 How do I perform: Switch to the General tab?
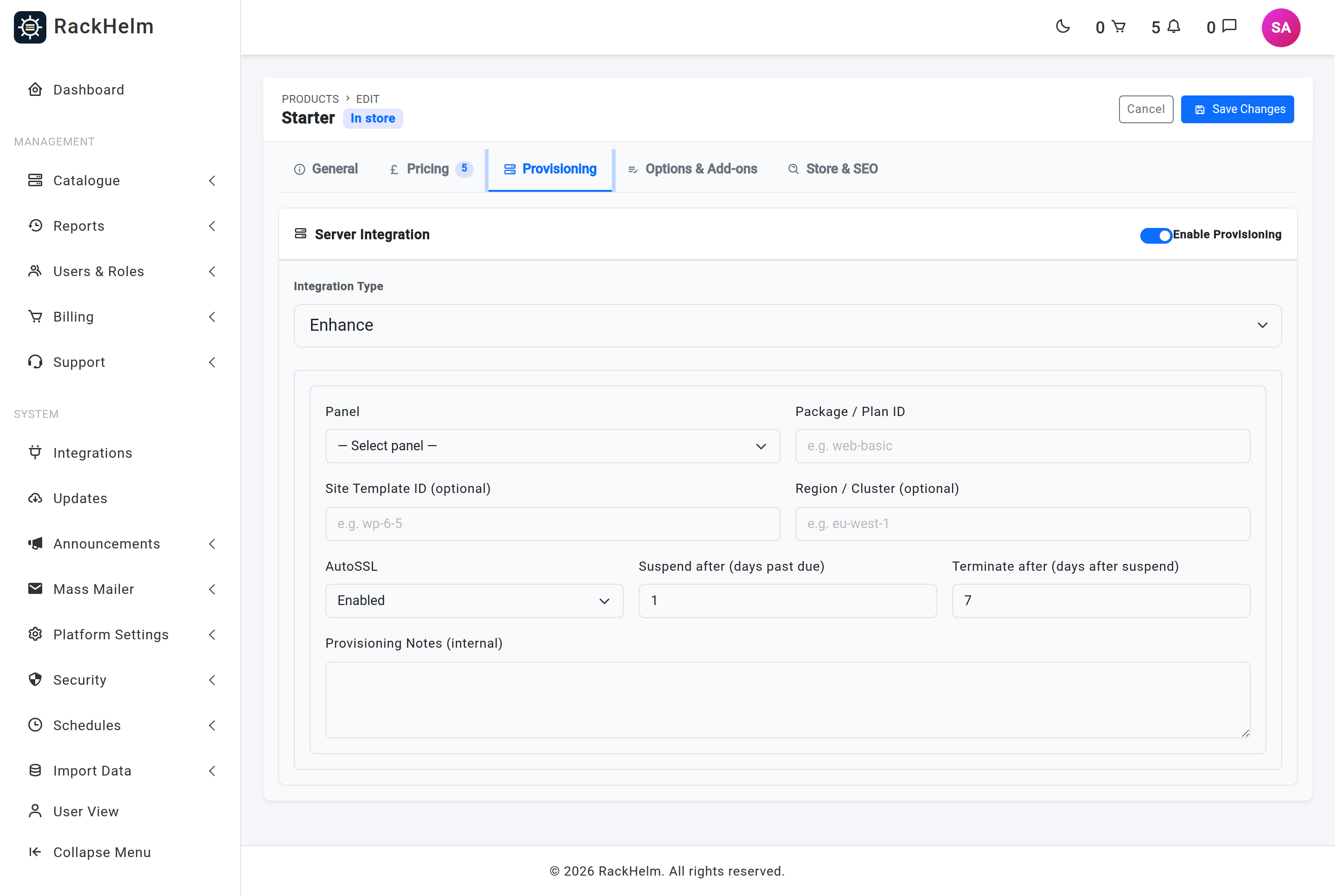coord(326,169)
